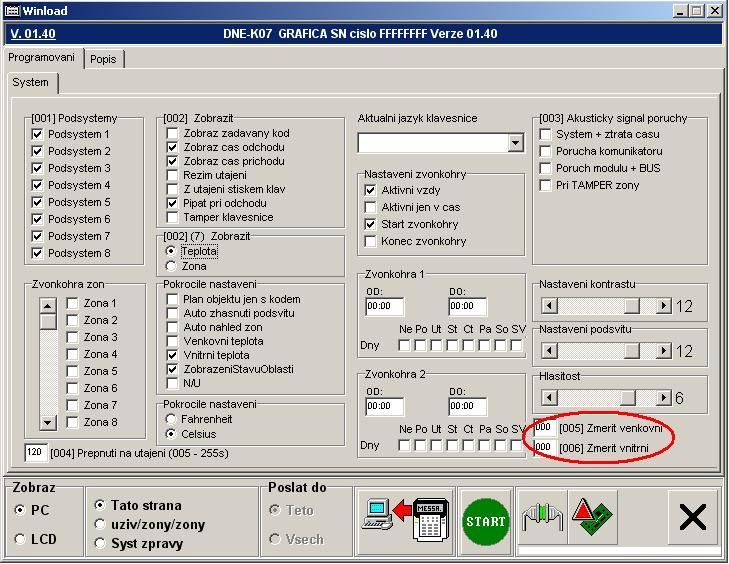This screenshot has width=729, height=564.
Task: Click right arrow of Nastaveni podsvitu slider
Action: [x=663, y=350]
